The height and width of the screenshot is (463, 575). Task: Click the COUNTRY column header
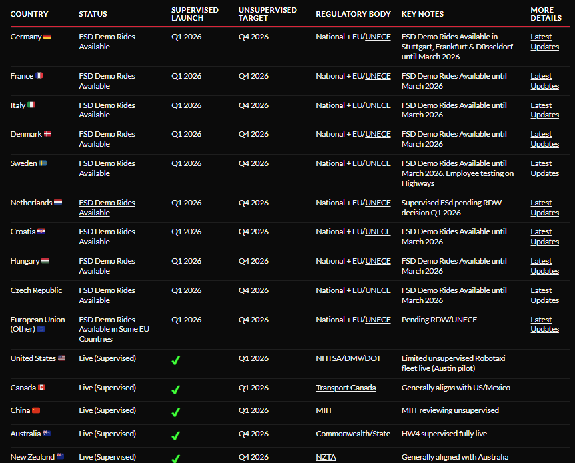[x=29, y=14]
